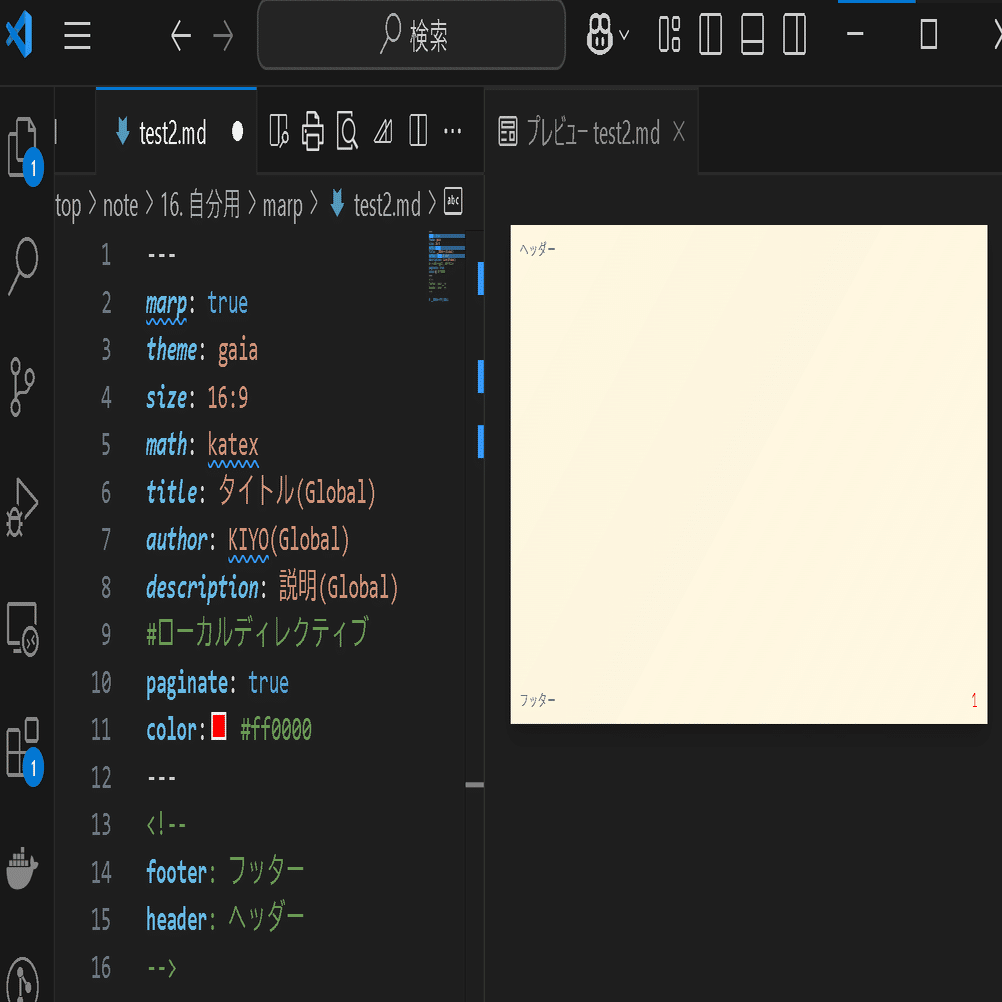Image resolution: width=1002 pixels, height=1002 pixels.
Task: Open the Git Graph icon at bottom of activity bar
Action: (x=22, y=981)
